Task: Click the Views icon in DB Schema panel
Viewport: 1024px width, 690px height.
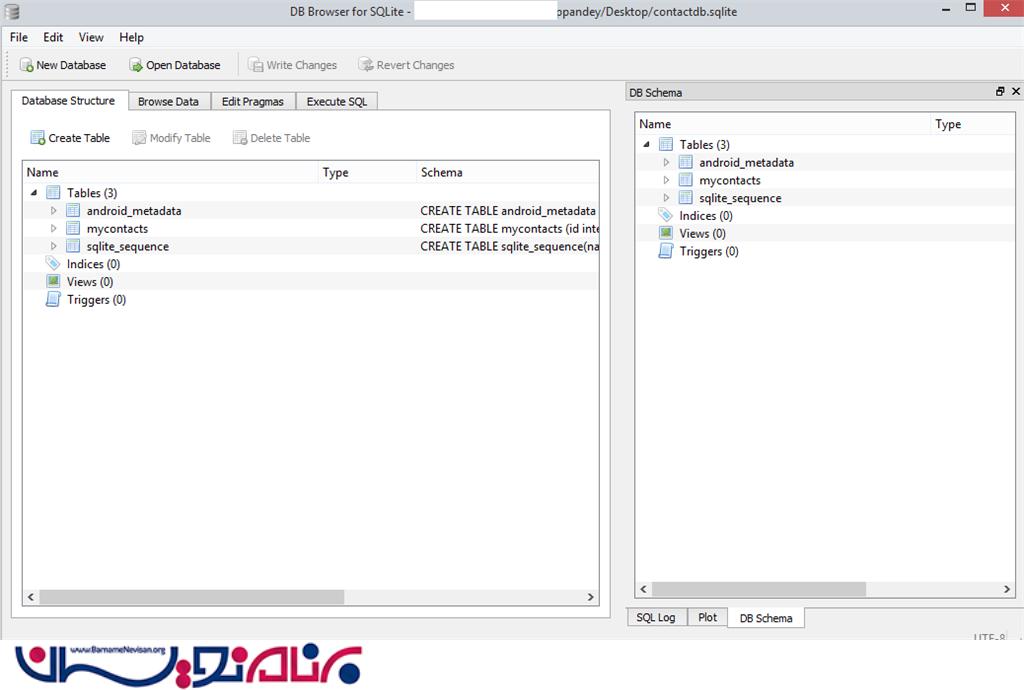Action: point(666,233)
